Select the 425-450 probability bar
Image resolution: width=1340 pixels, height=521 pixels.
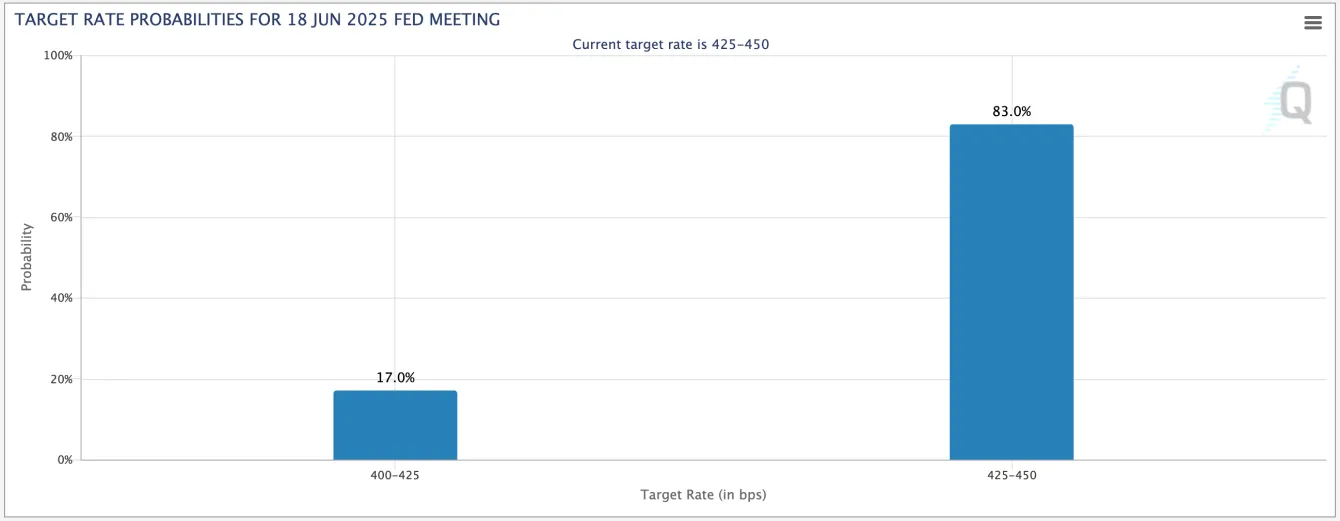pos(1011,292)
